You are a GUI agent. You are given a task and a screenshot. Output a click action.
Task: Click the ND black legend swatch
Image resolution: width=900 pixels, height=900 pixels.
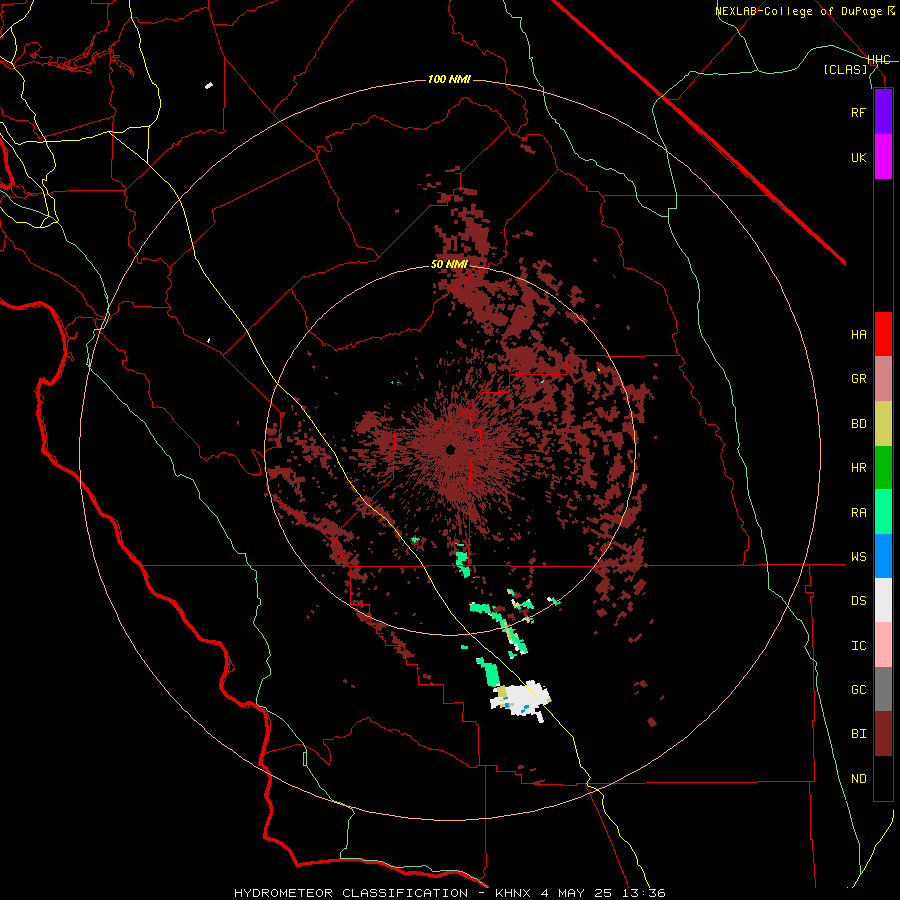(883, 778)
